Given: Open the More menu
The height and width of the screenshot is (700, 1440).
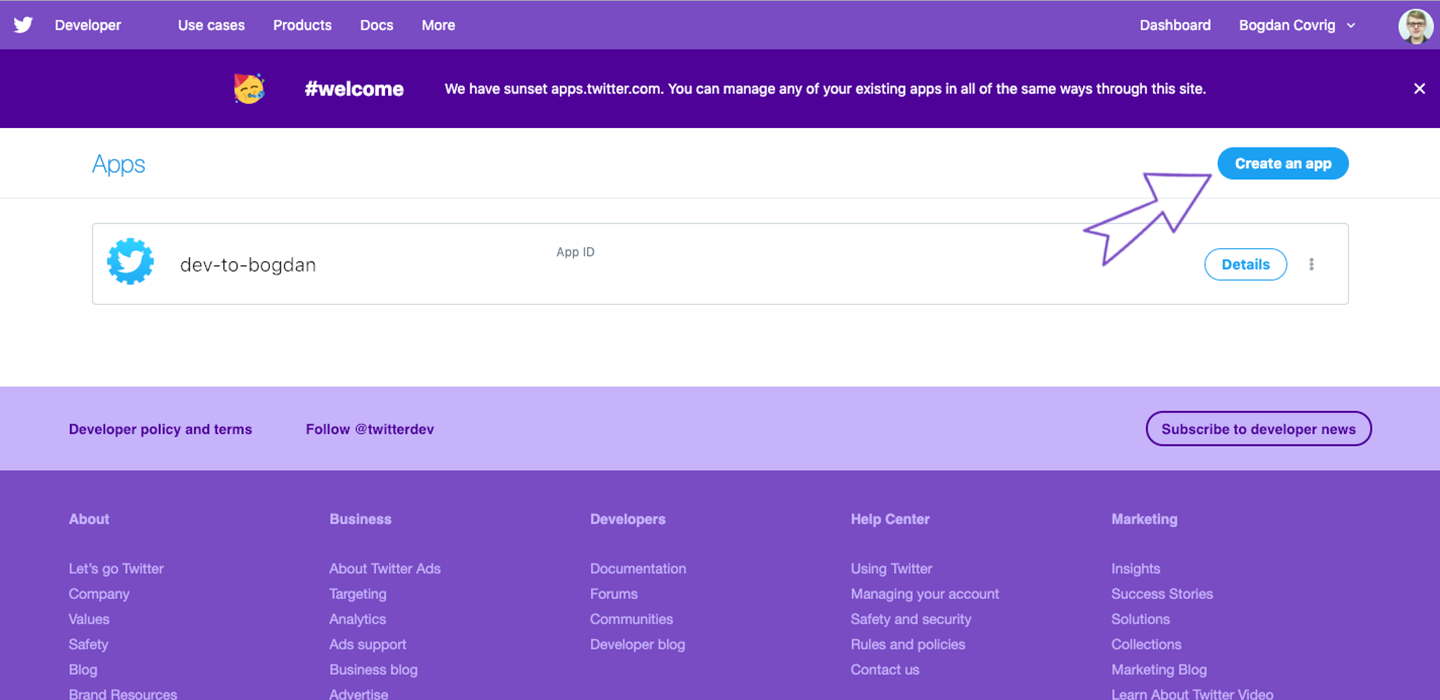Looking at the screenshot, I should pyautogui.click(x=438, y=25).
